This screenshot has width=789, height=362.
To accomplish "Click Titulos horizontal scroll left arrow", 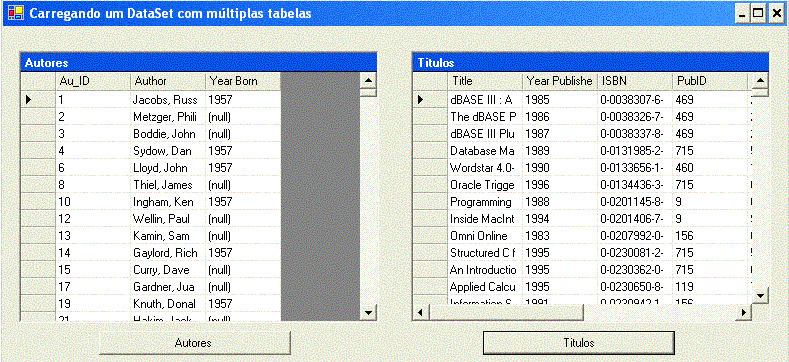I will [x=420, y=313].
